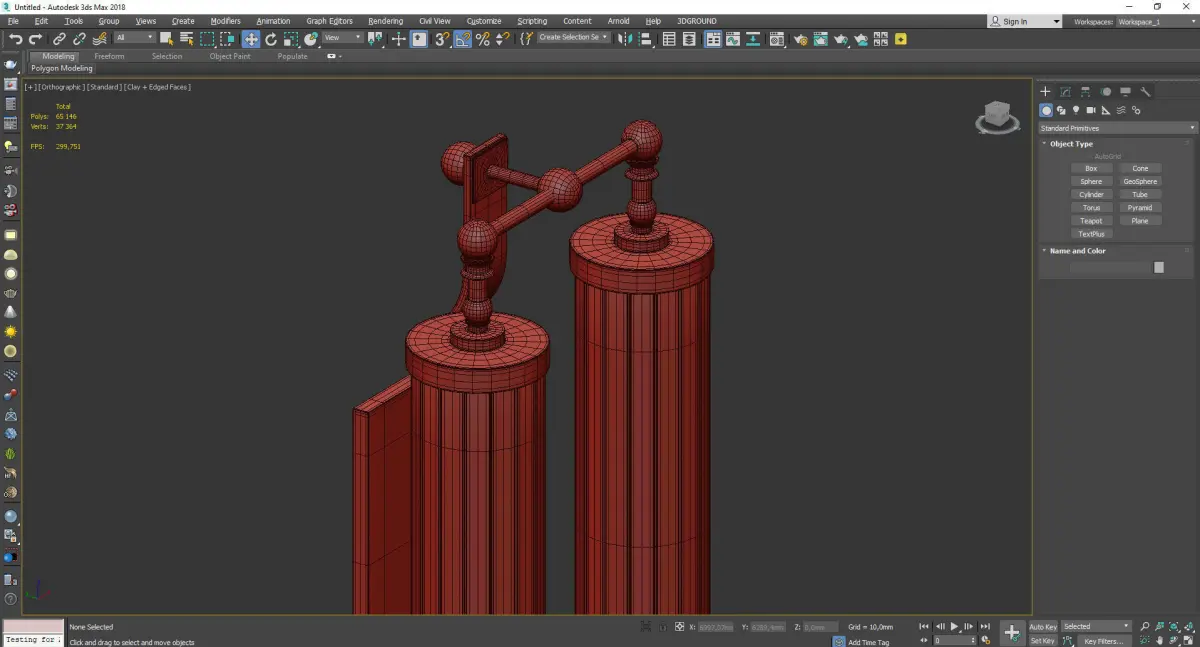Create a Box primitive button
Screen dimensions: 1200x647
click(1091, 168)
